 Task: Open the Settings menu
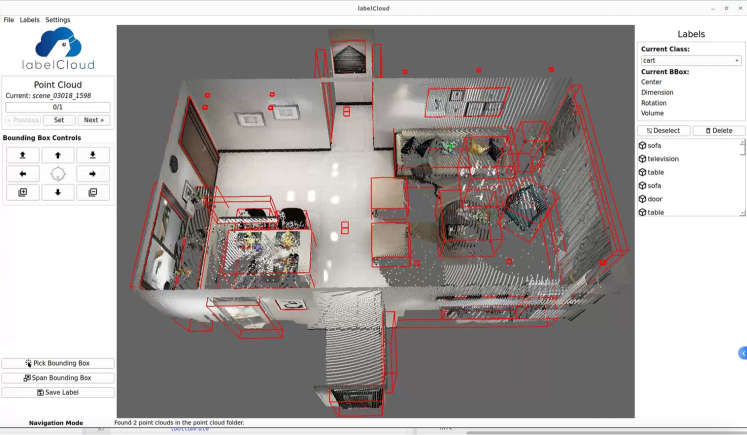coord(58,20)
